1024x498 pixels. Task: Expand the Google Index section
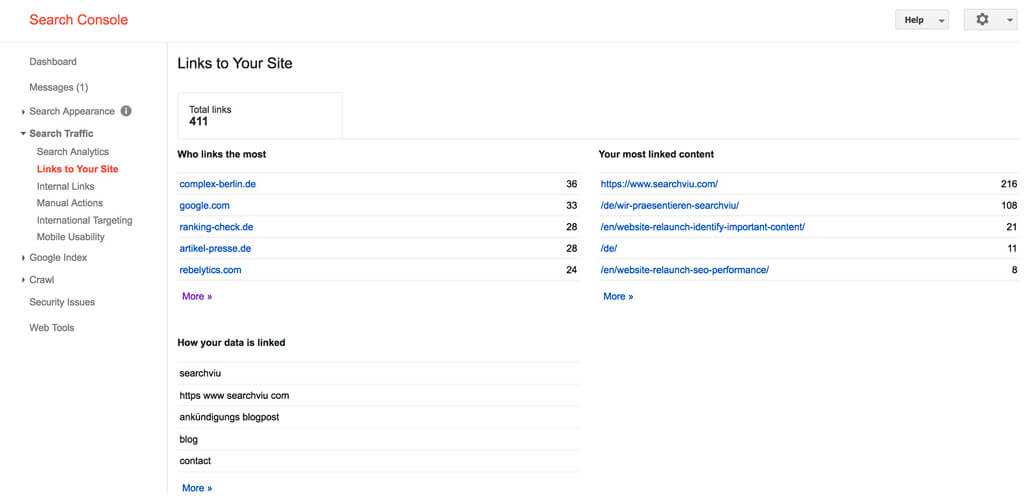(x=58, y=258)
